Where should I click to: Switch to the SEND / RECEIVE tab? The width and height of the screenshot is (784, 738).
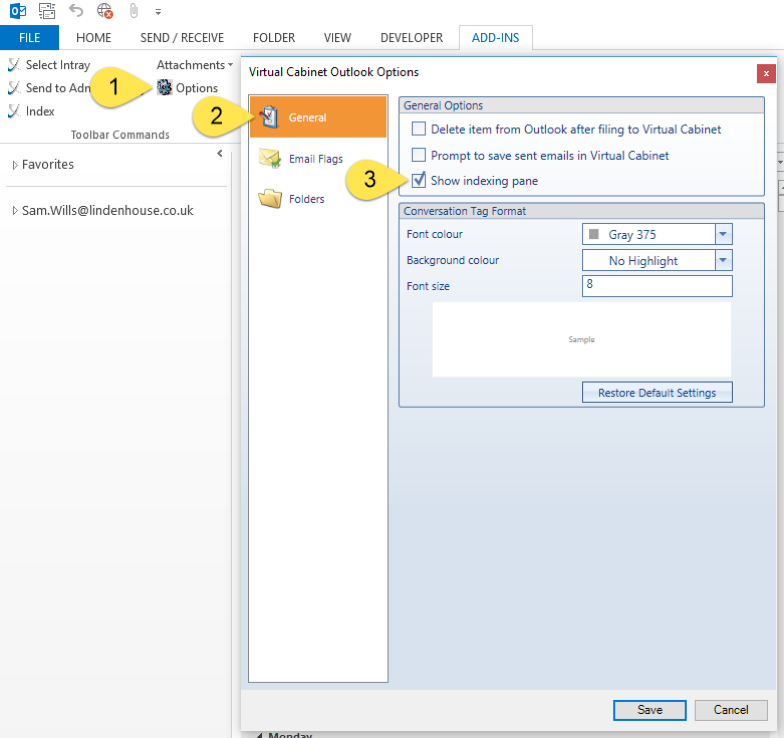click(182, 38)
